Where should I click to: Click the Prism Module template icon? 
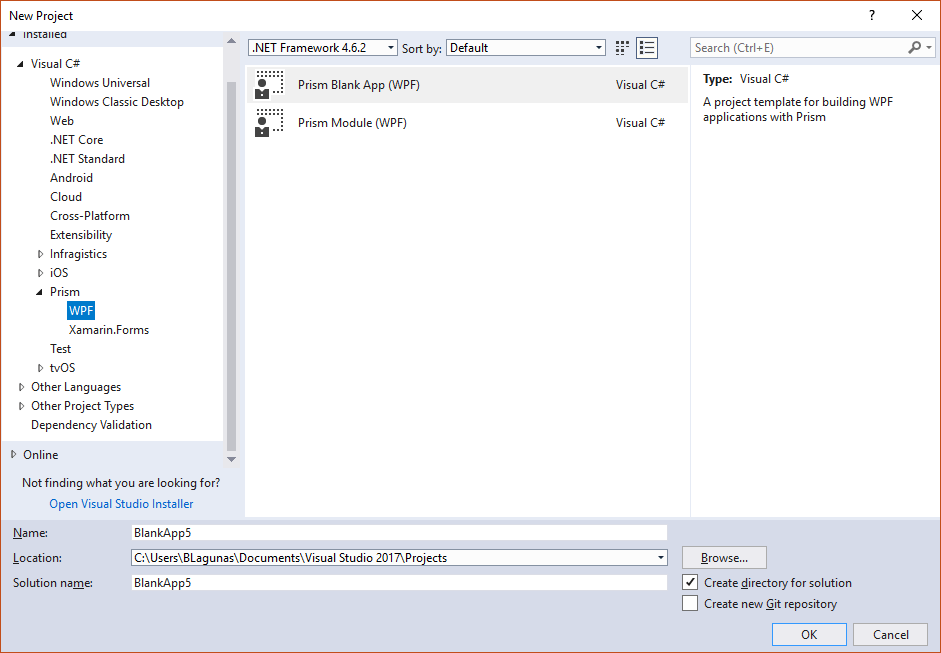(x=269, y=122)
